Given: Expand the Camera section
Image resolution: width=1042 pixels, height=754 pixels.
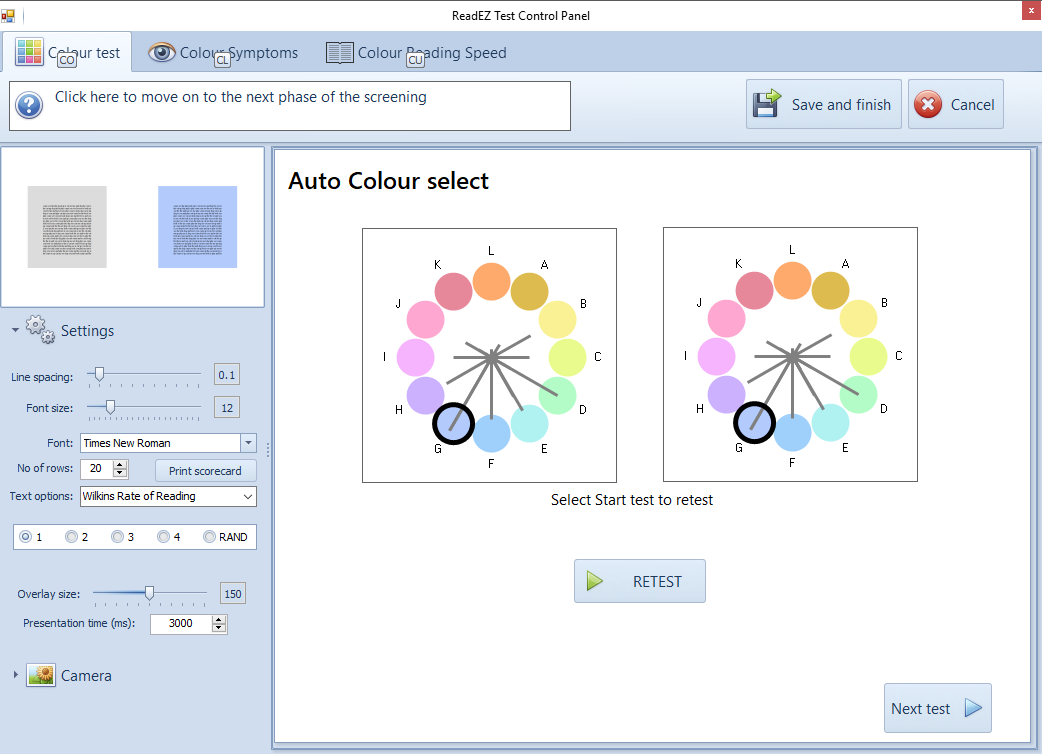Looking at the screenshot, I should point(15,676).
